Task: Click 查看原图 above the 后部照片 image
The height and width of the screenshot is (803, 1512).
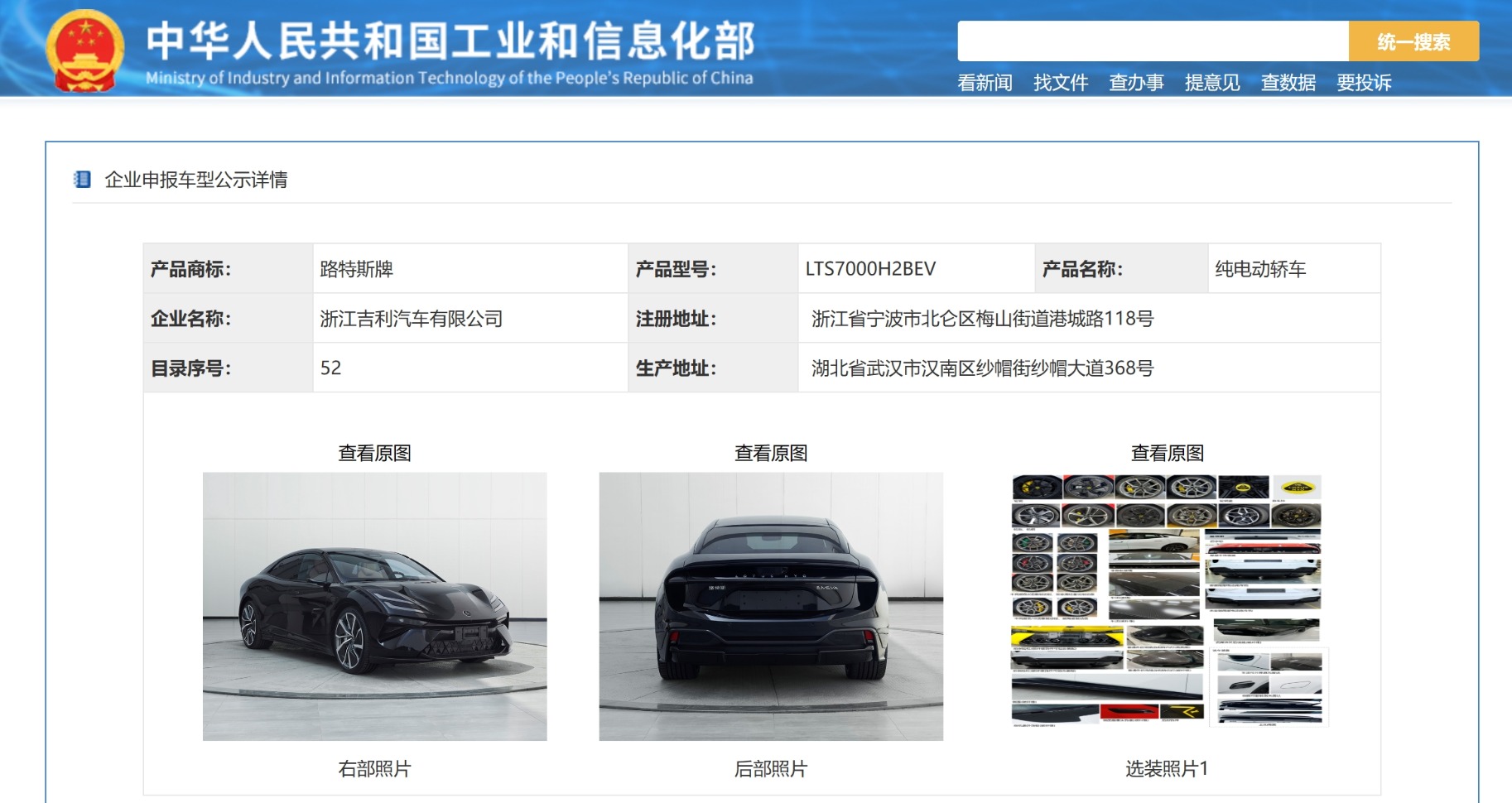Action: click(x=772, y=453)
